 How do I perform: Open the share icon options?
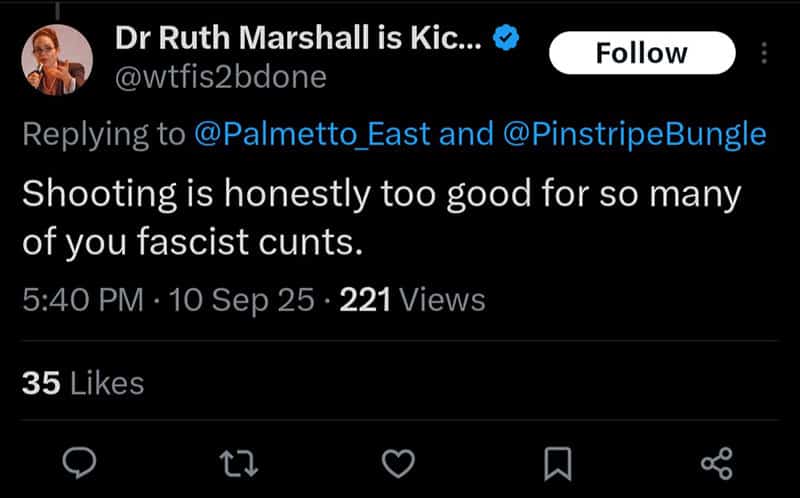717,463
